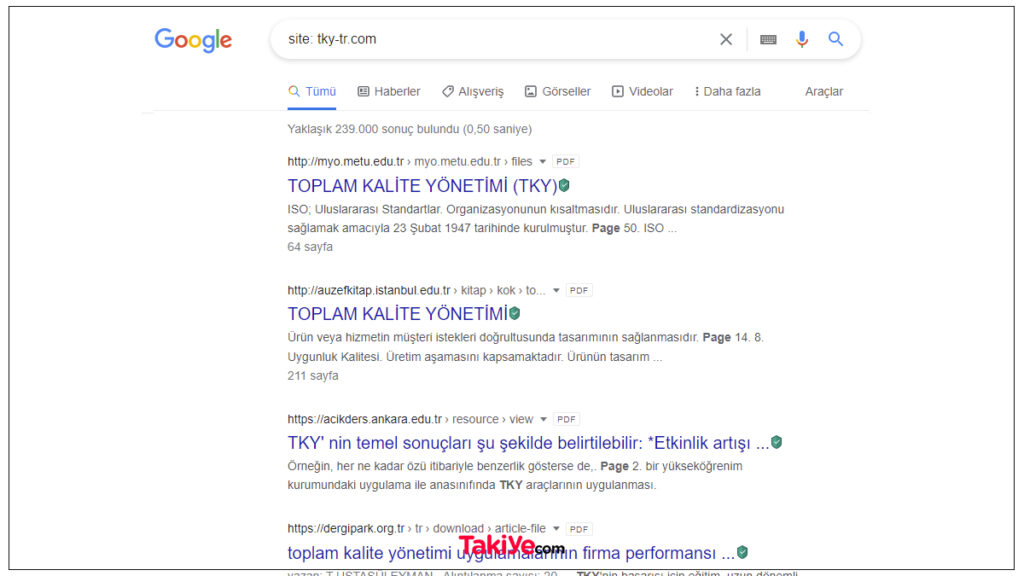Click the PDF badge on the auzefkitap.istanbul.edu.tr result
The width and height of the screenshot is (1024, 576).
pos(579,291)
